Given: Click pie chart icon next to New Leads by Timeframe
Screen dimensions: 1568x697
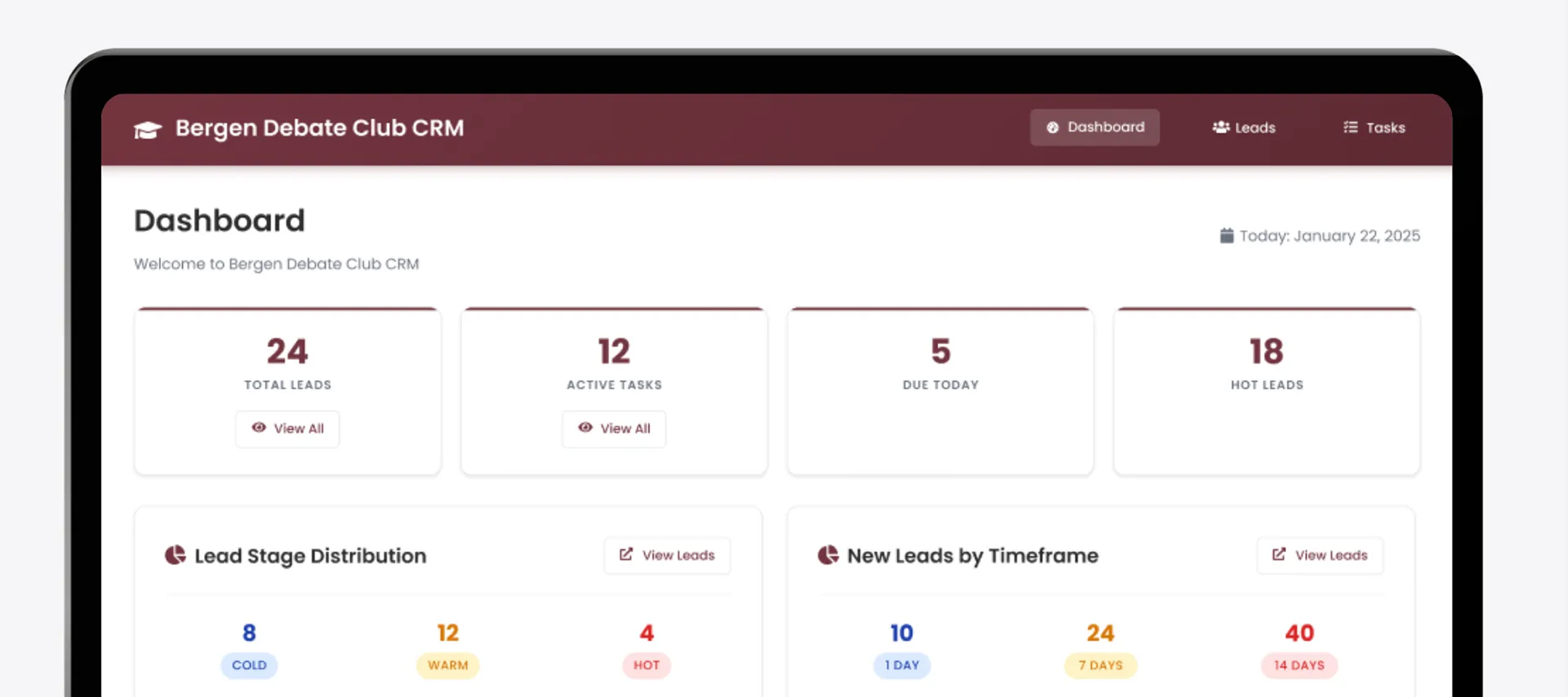Looking at the screenshot, I should tap(828, 555).
